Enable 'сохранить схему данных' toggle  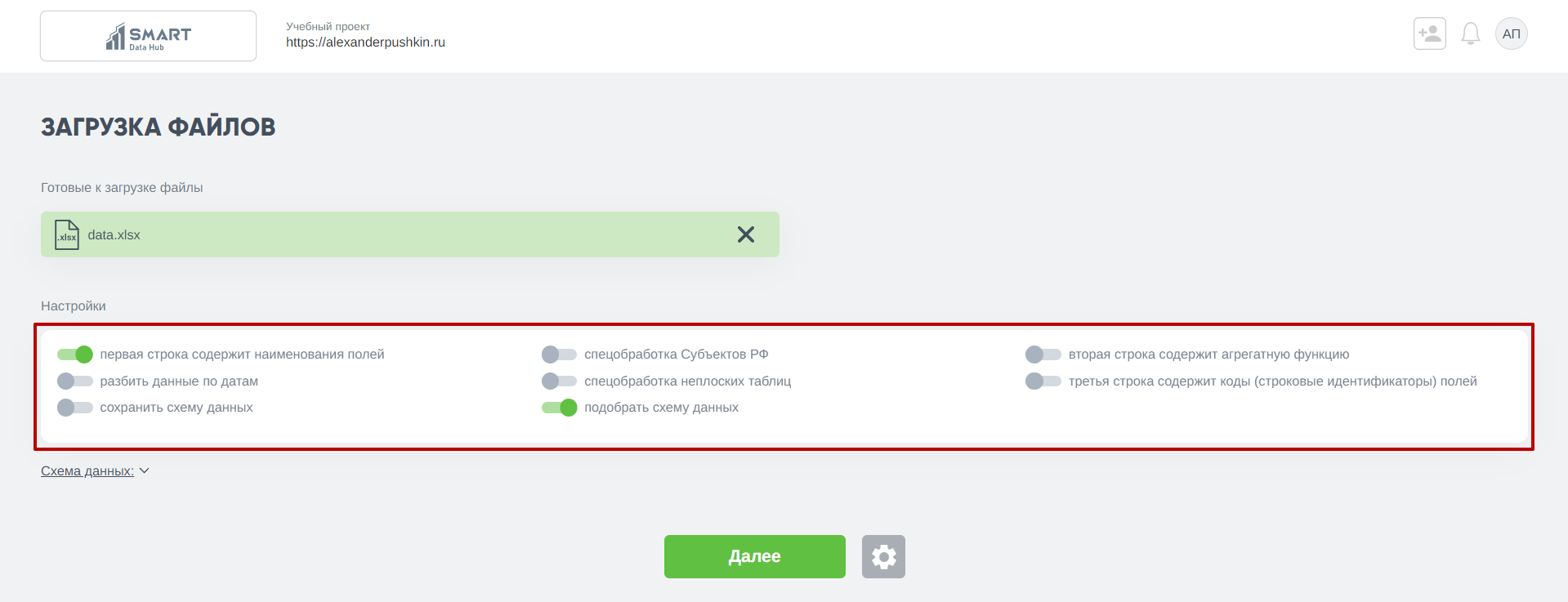[75, 408]
